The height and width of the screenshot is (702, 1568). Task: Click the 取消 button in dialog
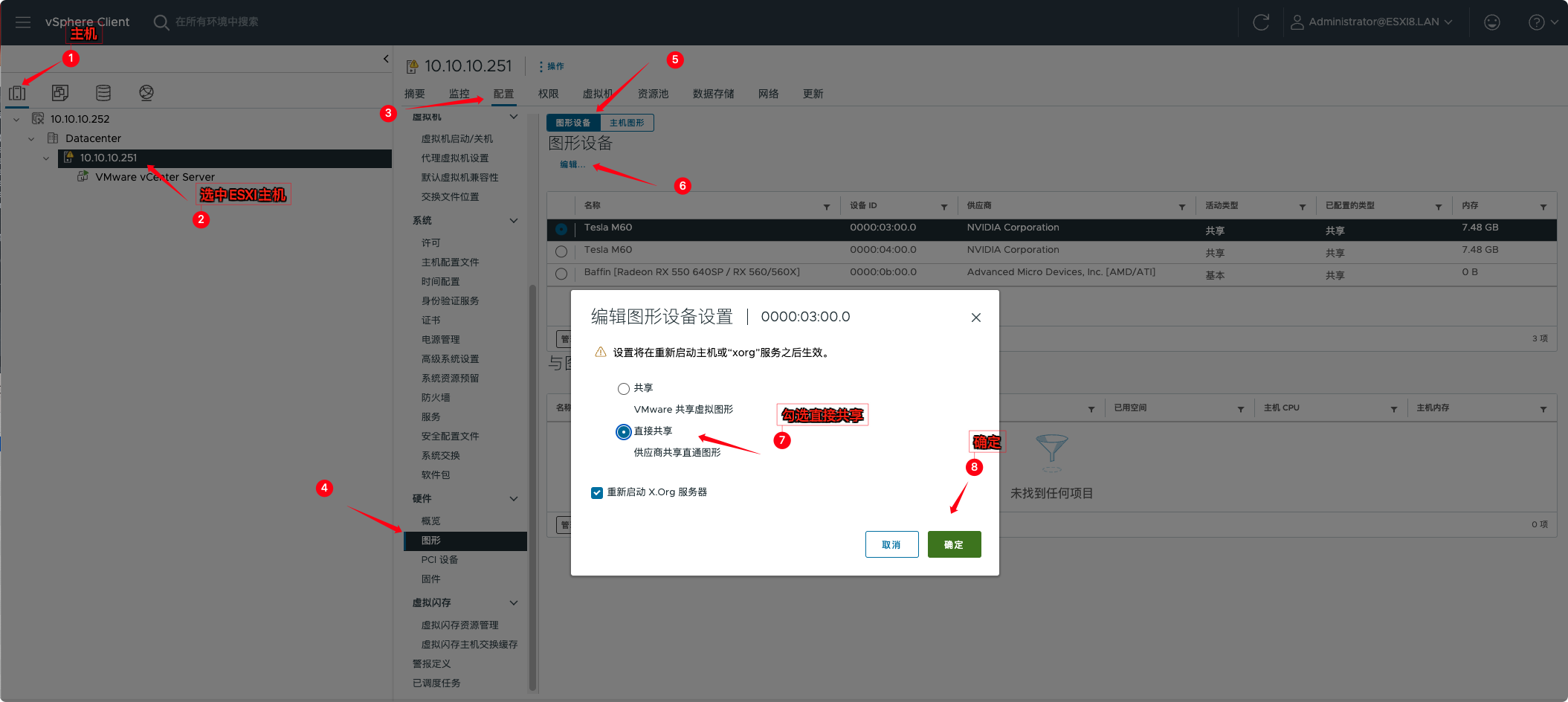[892, 544]
